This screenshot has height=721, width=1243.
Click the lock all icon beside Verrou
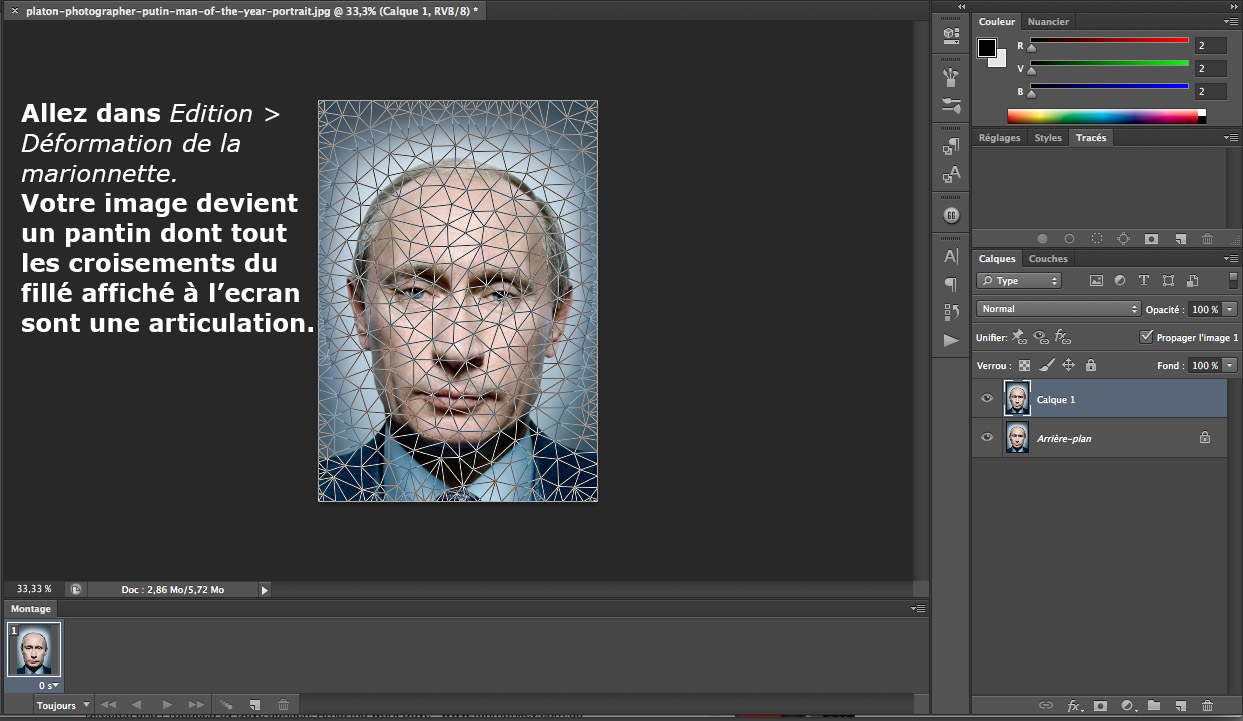[1091, 366]
